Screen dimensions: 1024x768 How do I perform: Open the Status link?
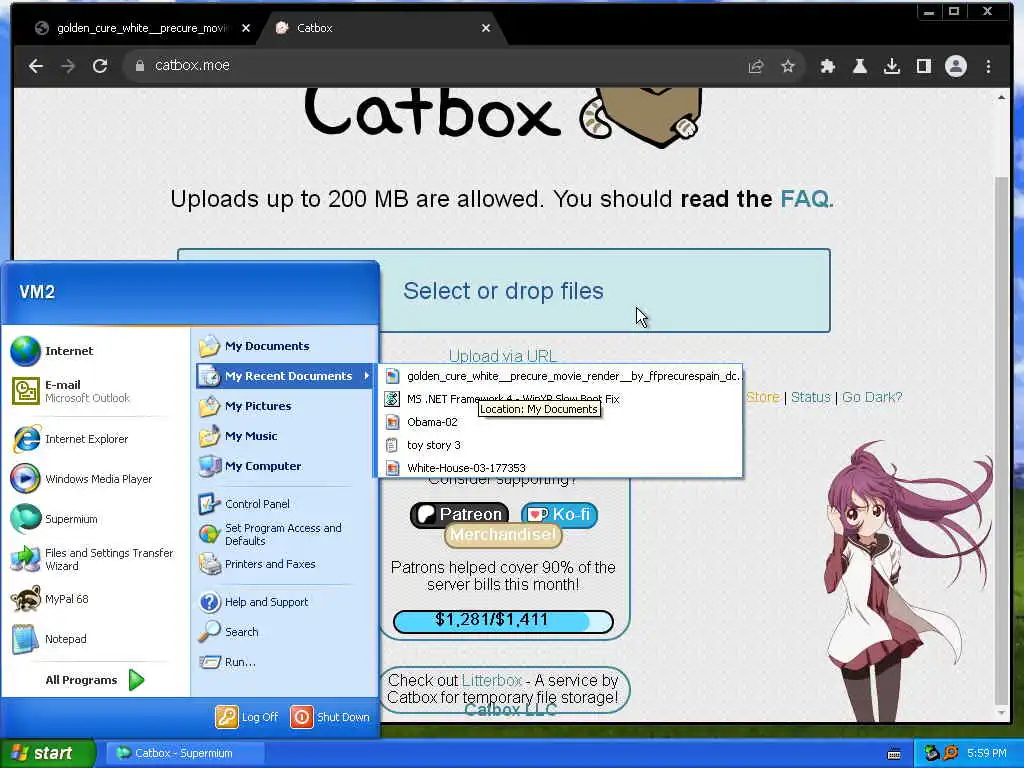tap(810, 397)
